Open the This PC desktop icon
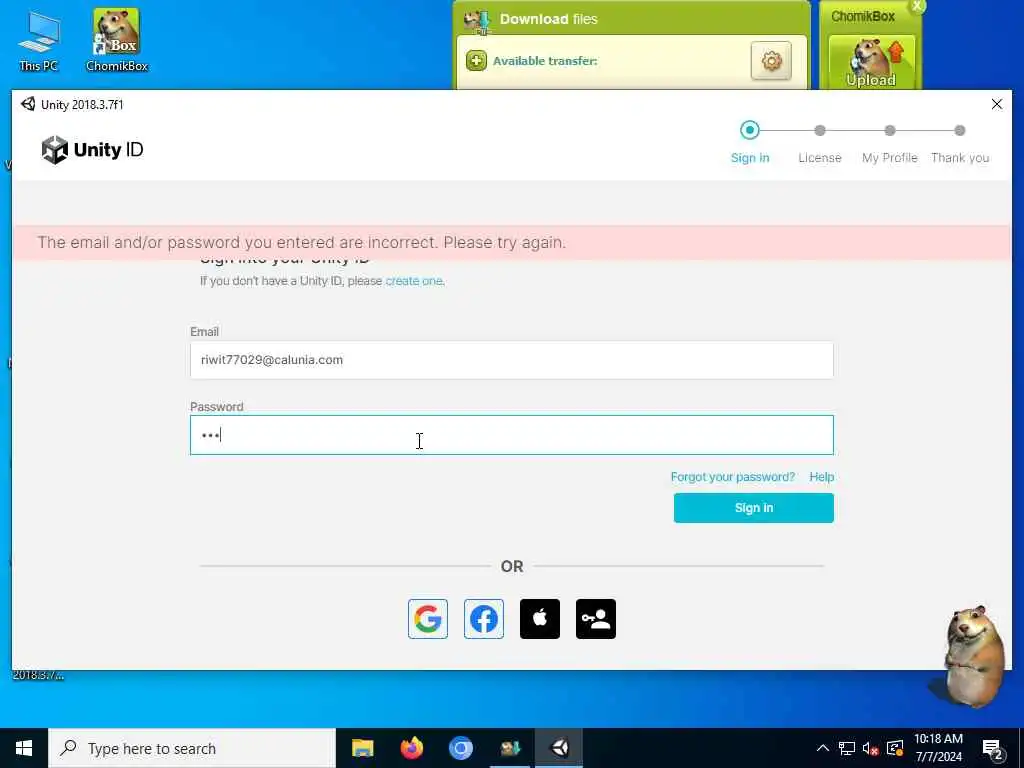 coord(39,41)
